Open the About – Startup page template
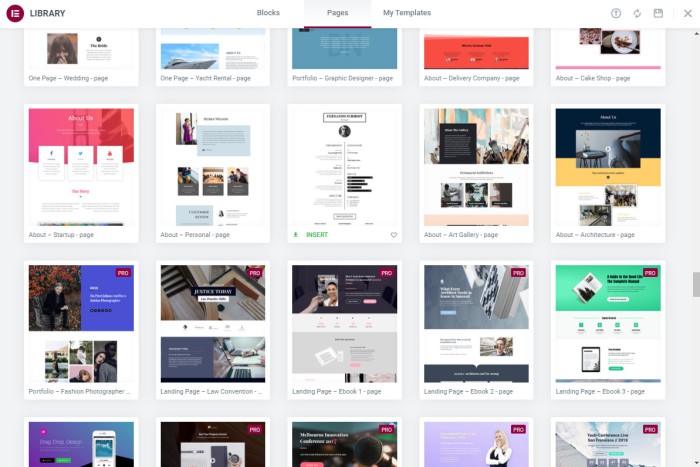The image size is (700, 467). (x=81, y=166)
